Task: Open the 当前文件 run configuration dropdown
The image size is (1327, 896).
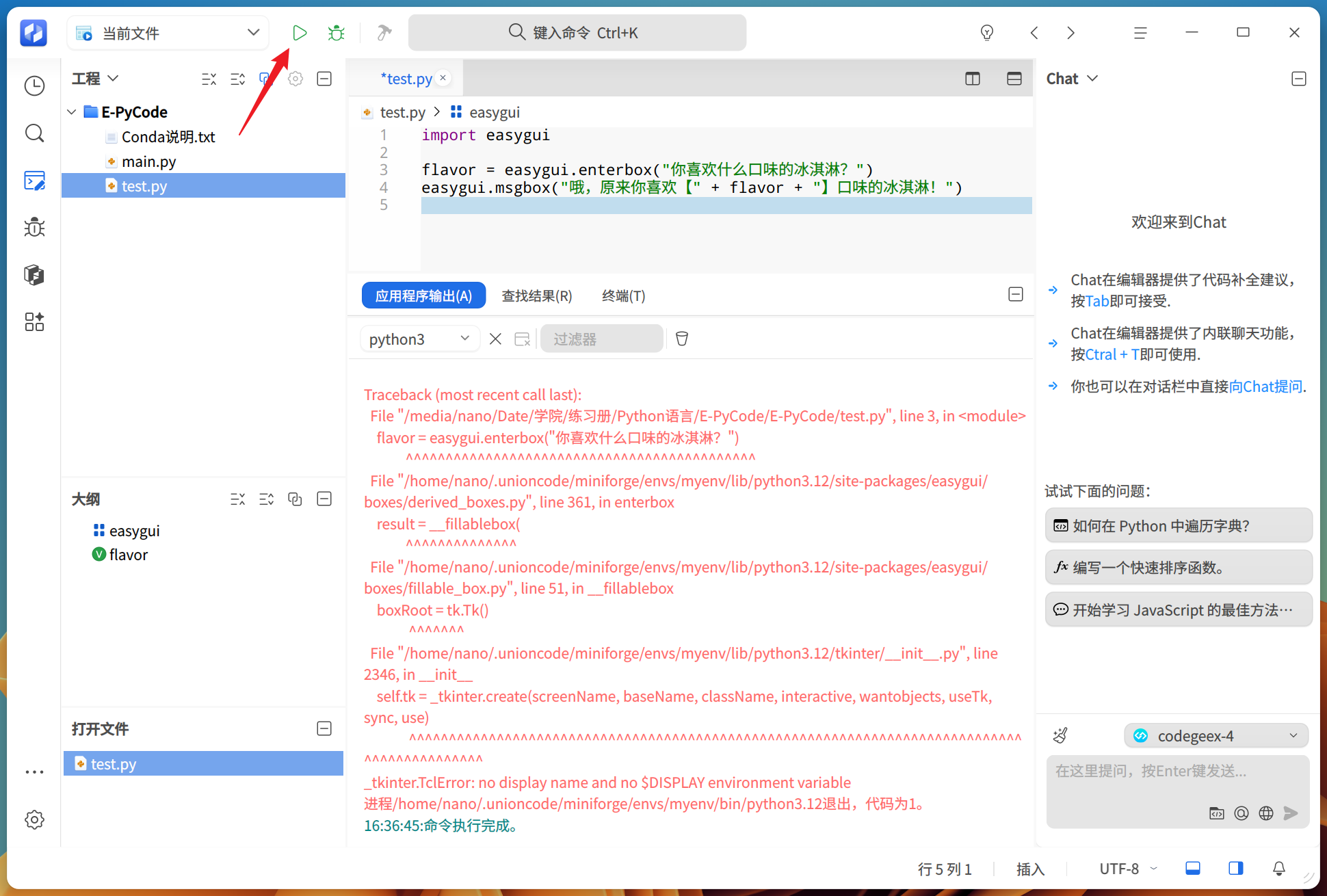Action: [x=168, y=33]
